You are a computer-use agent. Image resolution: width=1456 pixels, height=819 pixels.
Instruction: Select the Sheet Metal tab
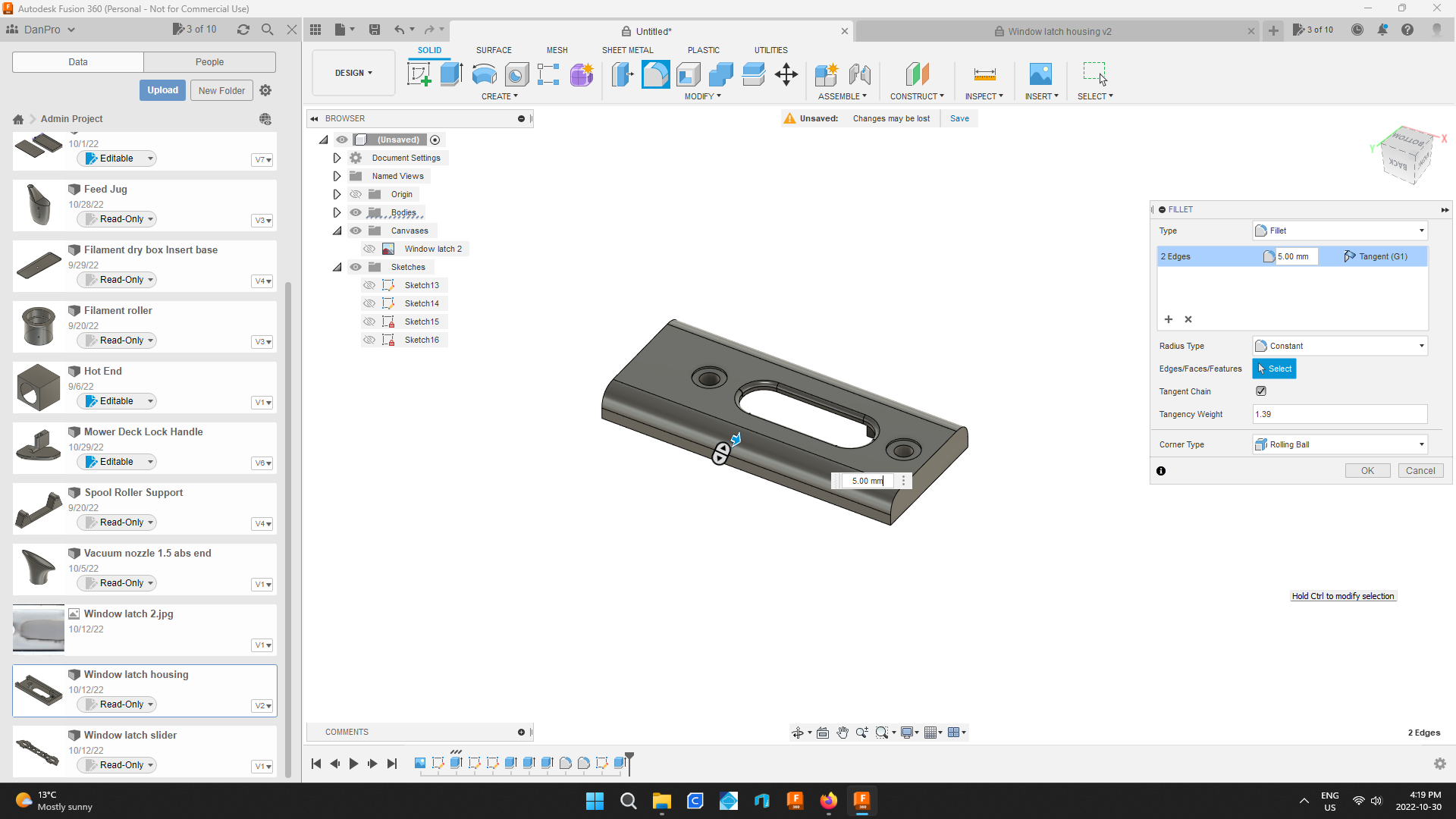(628, 50)
